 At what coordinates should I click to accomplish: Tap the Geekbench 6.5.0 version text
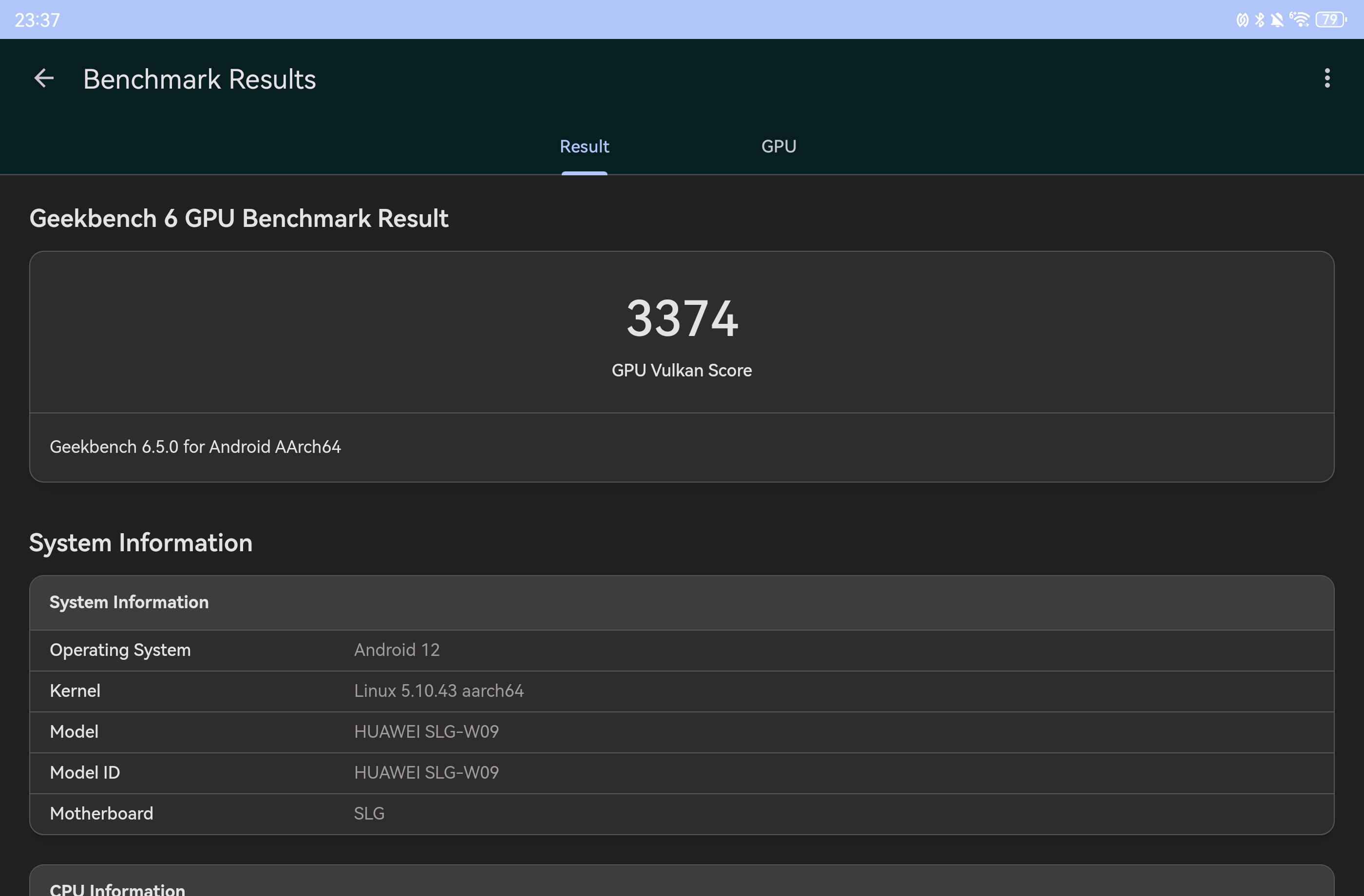point(195,447)
